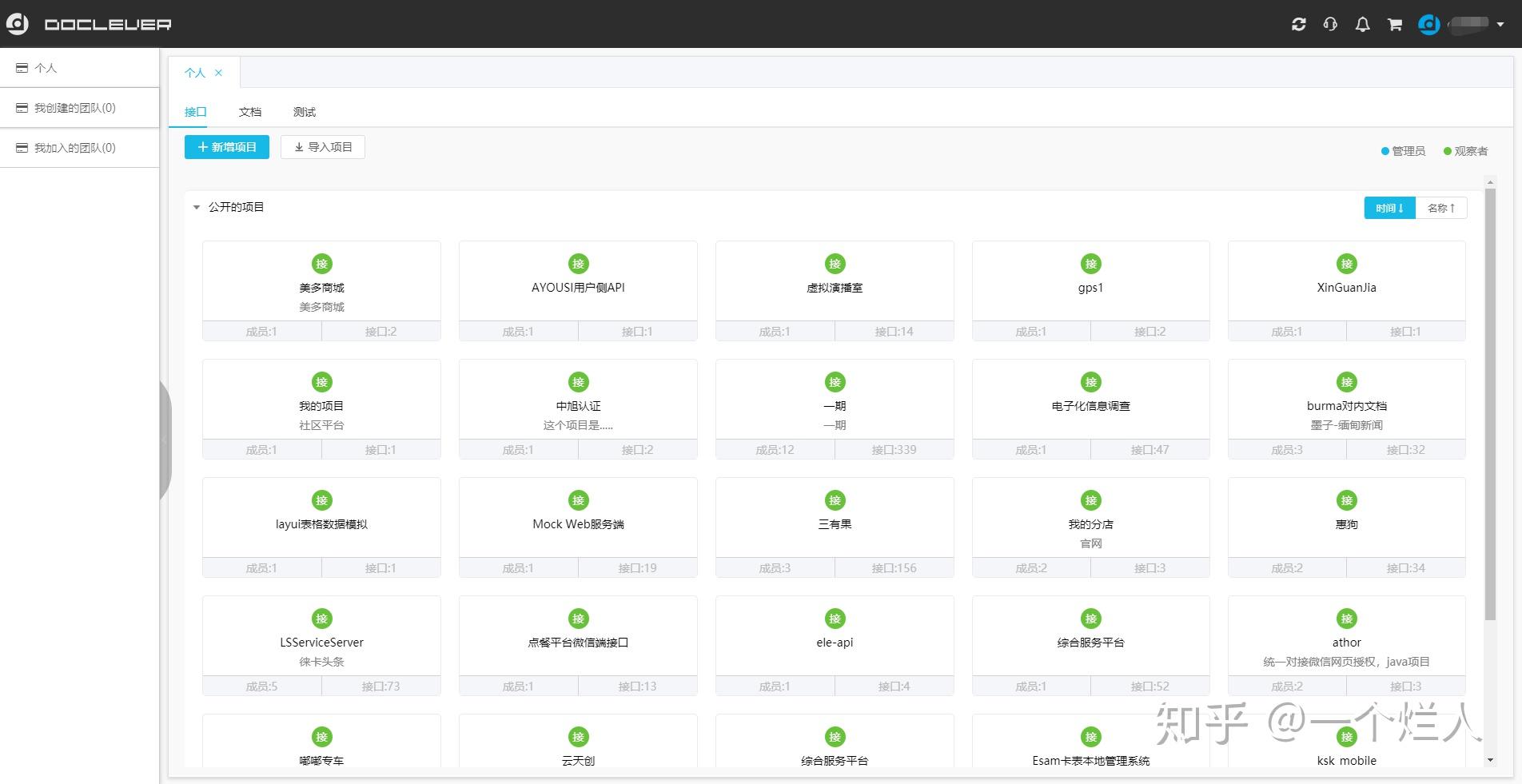Click 接口:47 on 电子化信息调查 card

[1149, 450]
